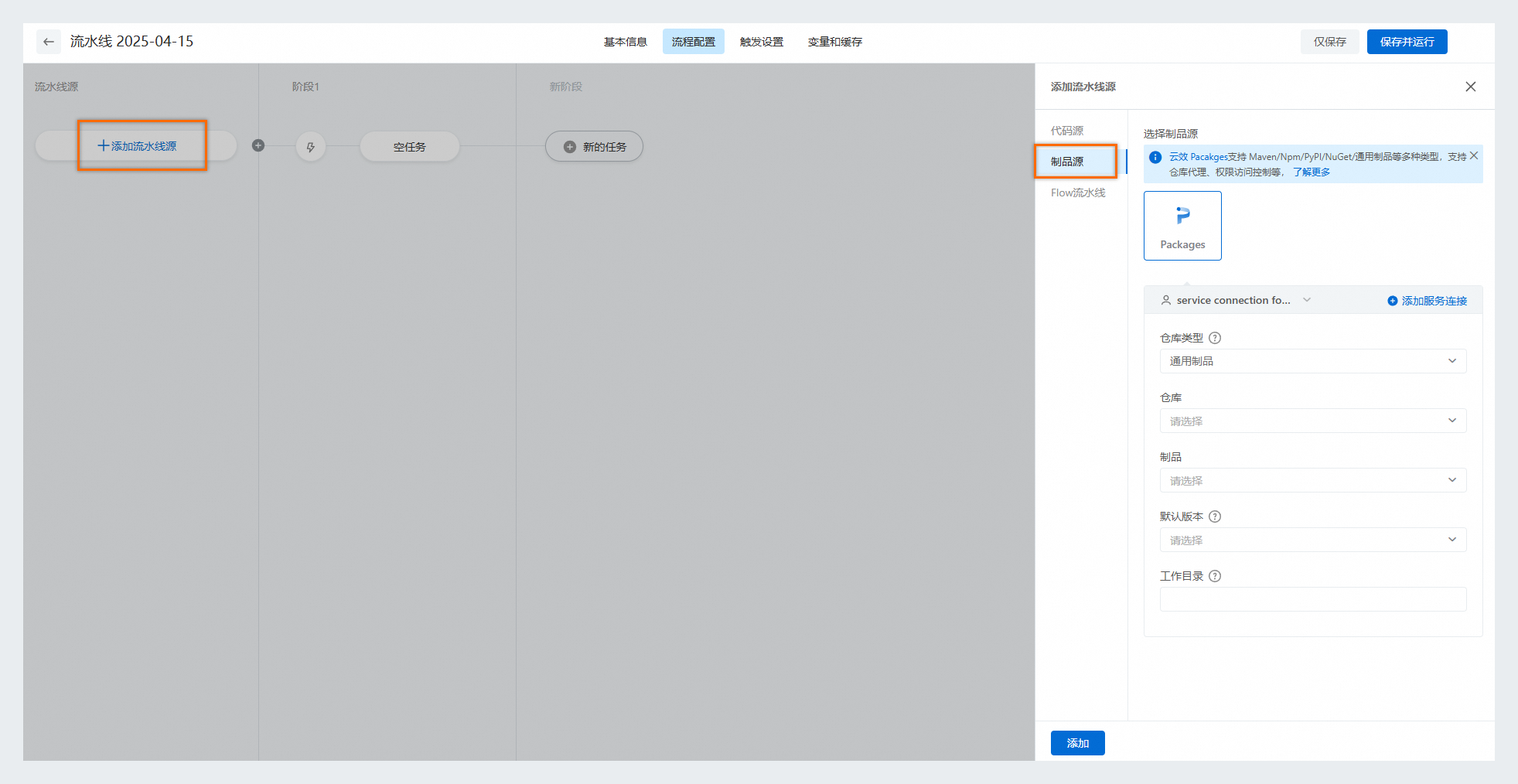Viewport: 1518px width, 784px height.
Task: Click the back arrow next to pipeline title
Action: [49, 42]
